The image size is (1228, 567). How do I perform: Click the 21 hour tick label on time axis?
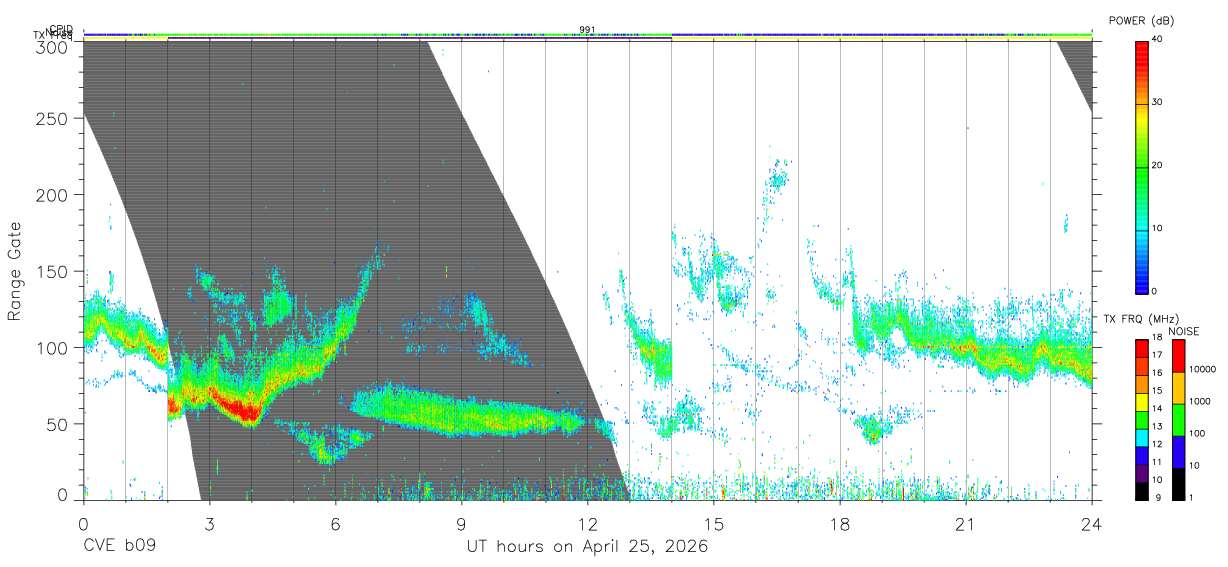[965, 525]
